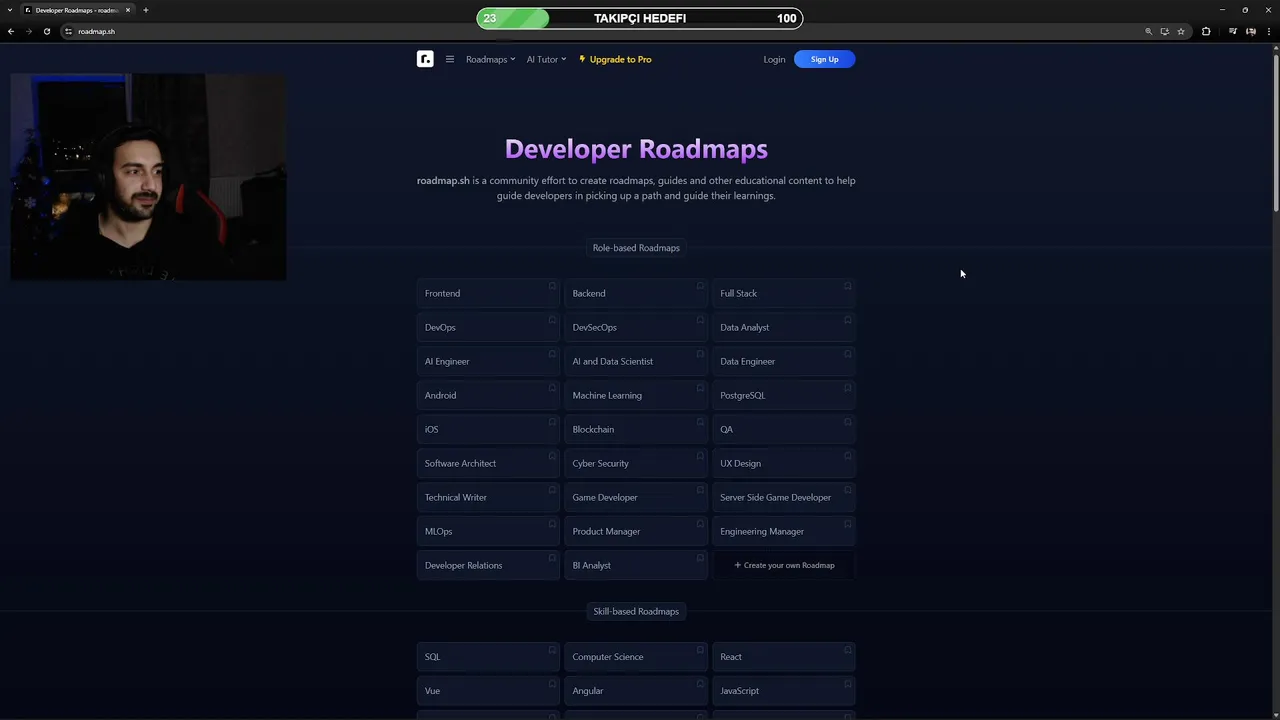Click the roadmap.sh logo icon
This screenshot has width=1280, height=720.
tap(425, 59)
